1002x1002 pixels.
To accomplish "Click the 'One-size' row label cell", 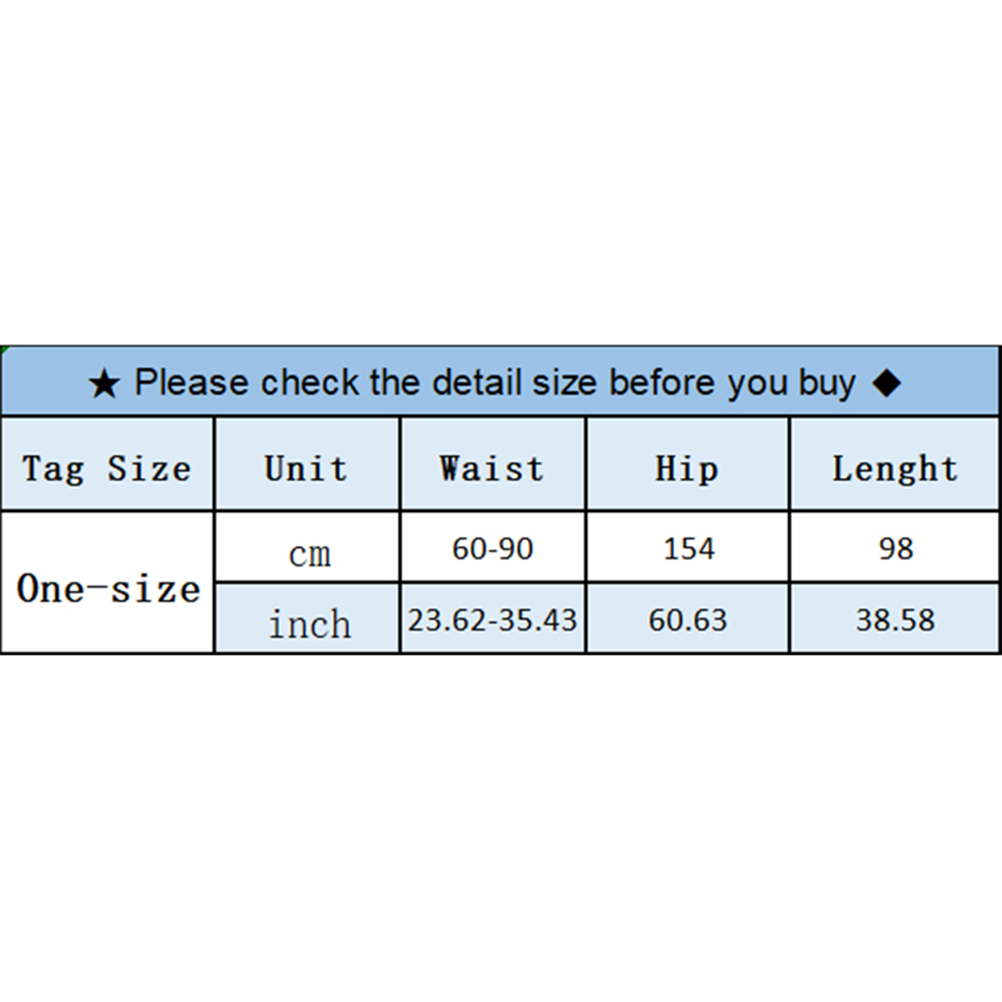I will point(108,588).
